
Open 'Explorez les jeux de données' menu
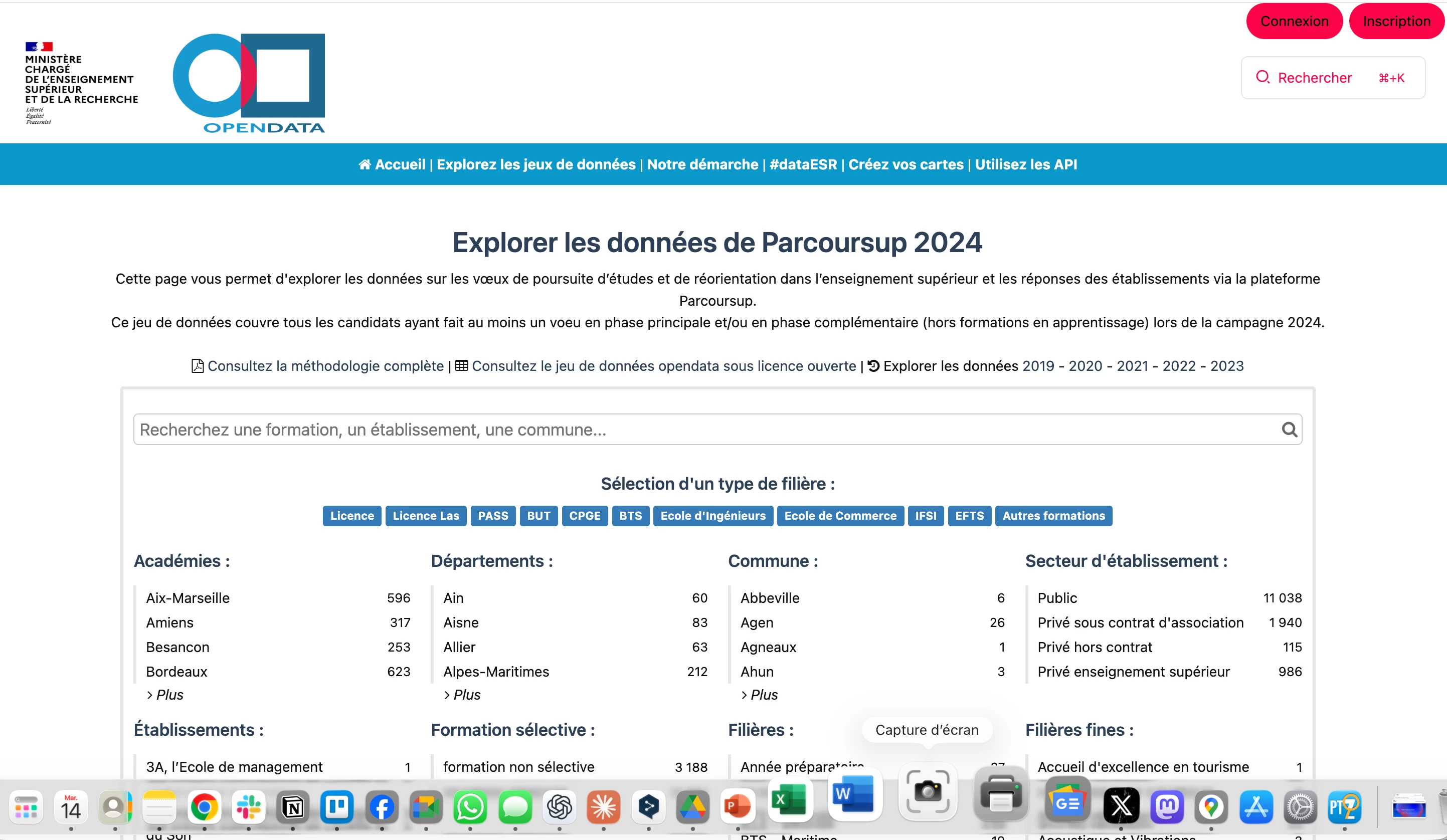click(536, 164)
